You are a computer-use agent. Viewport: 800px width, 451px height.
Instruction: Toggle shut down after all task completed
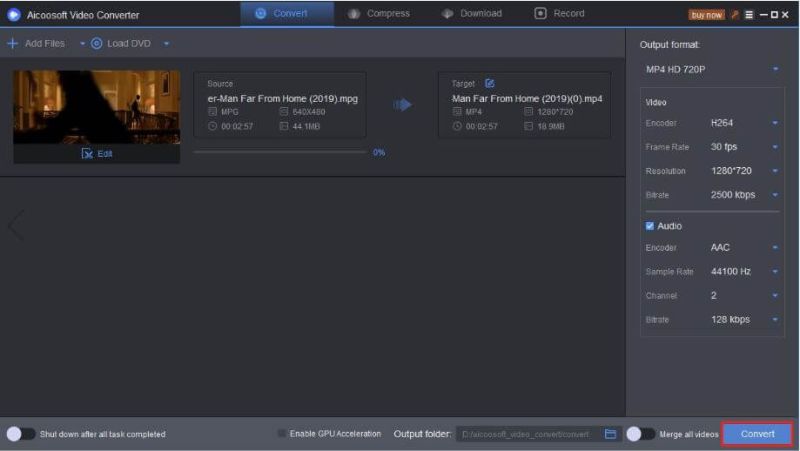point(20,434)
